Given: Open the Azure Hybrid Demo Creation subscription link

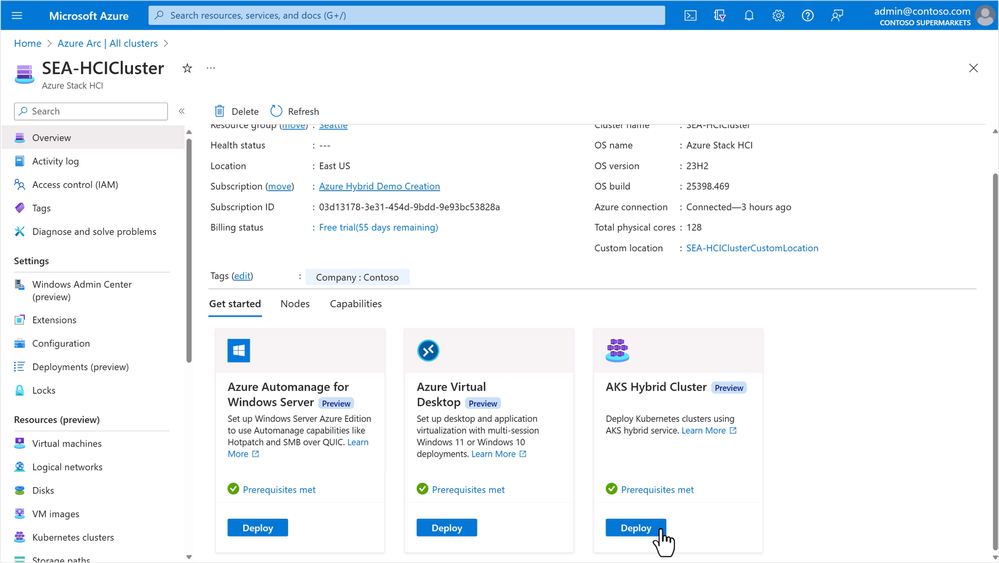Looking at the screenshot, I should coord(379,187).
